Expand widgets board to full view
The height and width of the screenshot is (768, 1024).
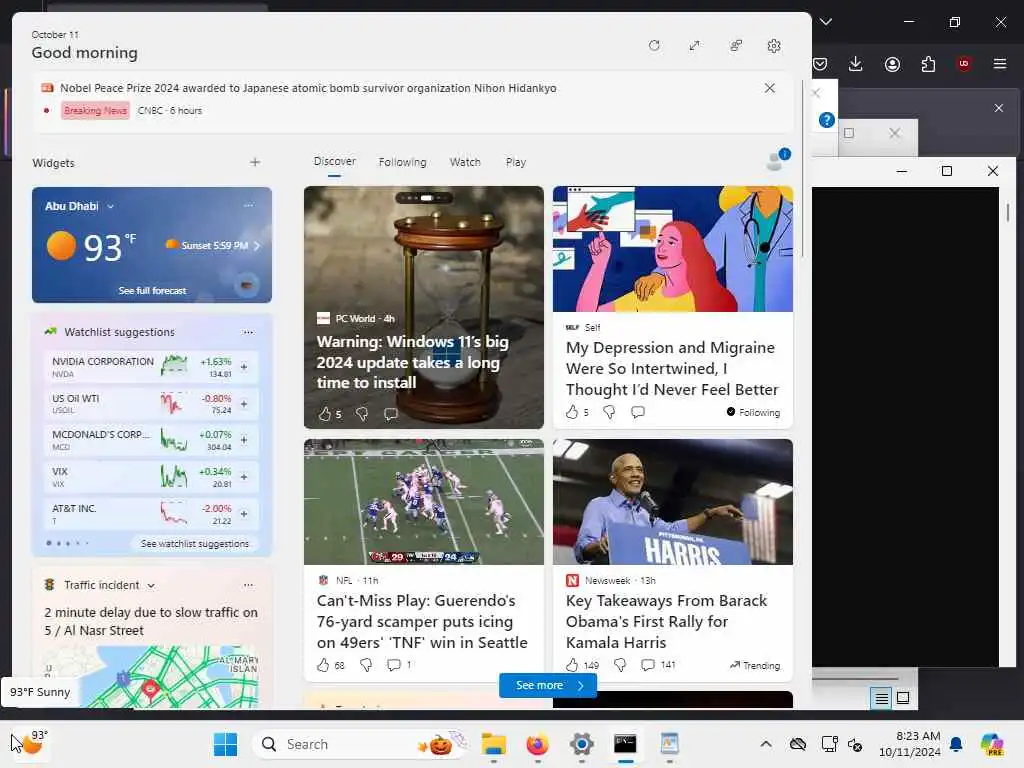pos(694,46)
